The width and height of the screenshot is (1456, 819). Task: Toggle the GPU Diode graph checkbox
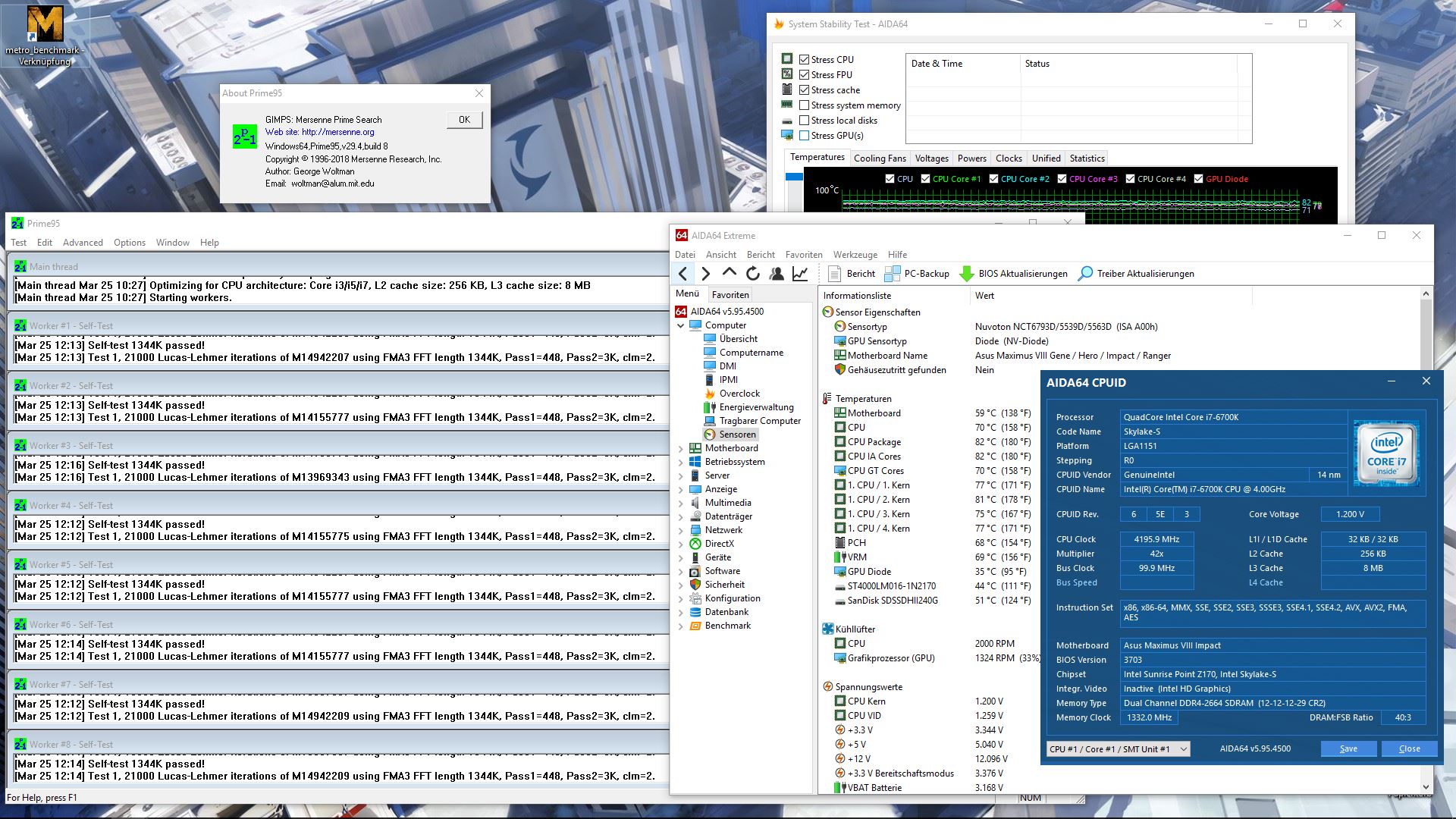pyautogui.click(x=1198, y=179)
